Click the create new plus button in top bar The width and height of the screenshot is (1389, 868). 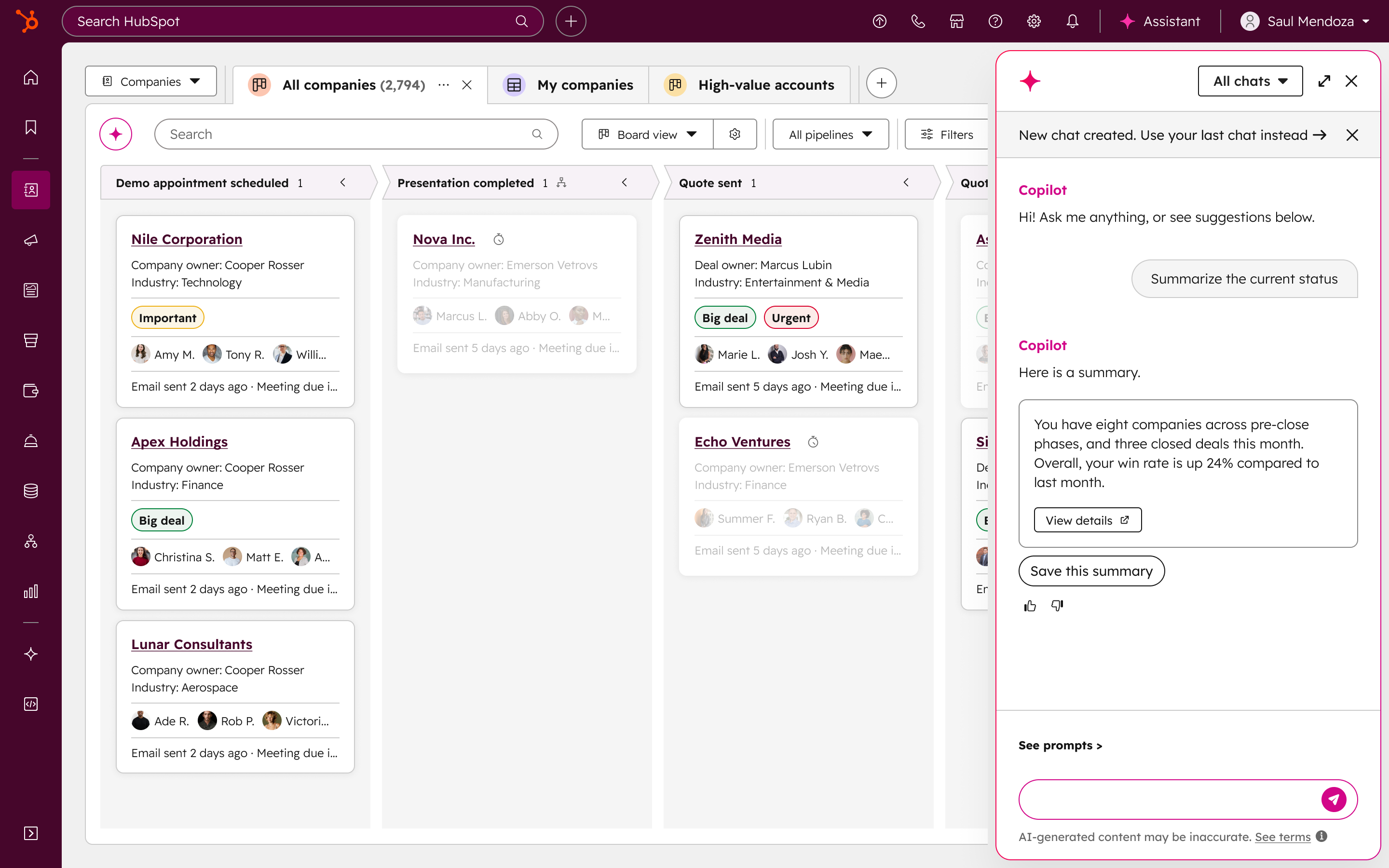tap(571, 21)
